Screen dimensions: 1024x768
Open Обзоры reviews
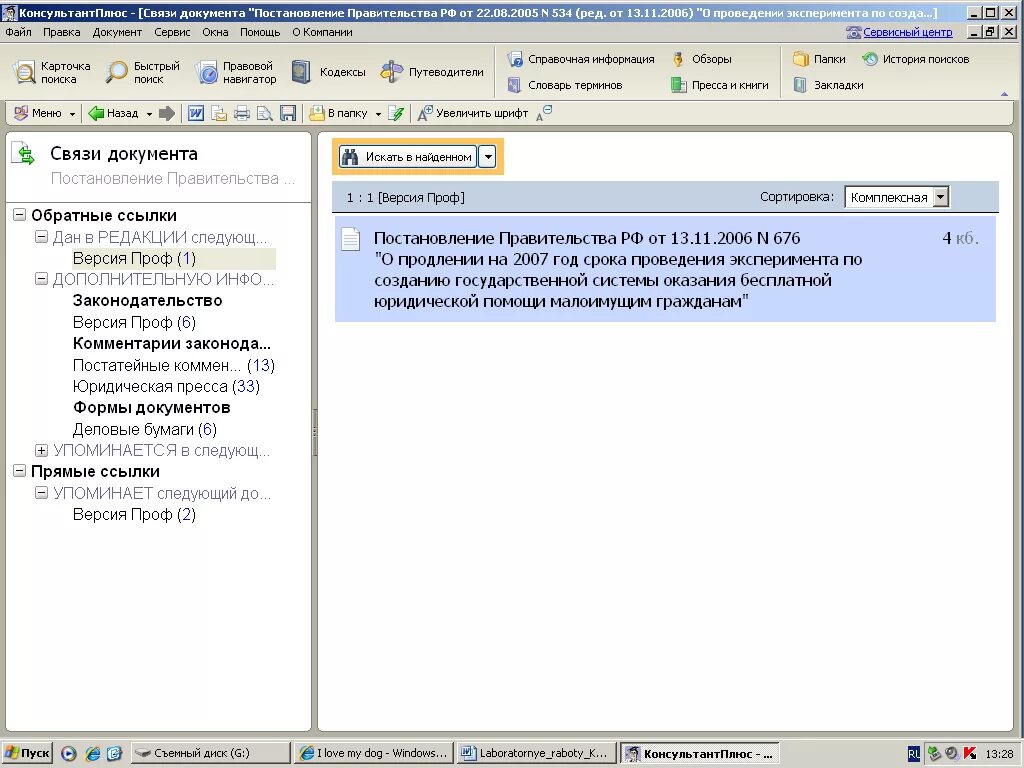701,59
